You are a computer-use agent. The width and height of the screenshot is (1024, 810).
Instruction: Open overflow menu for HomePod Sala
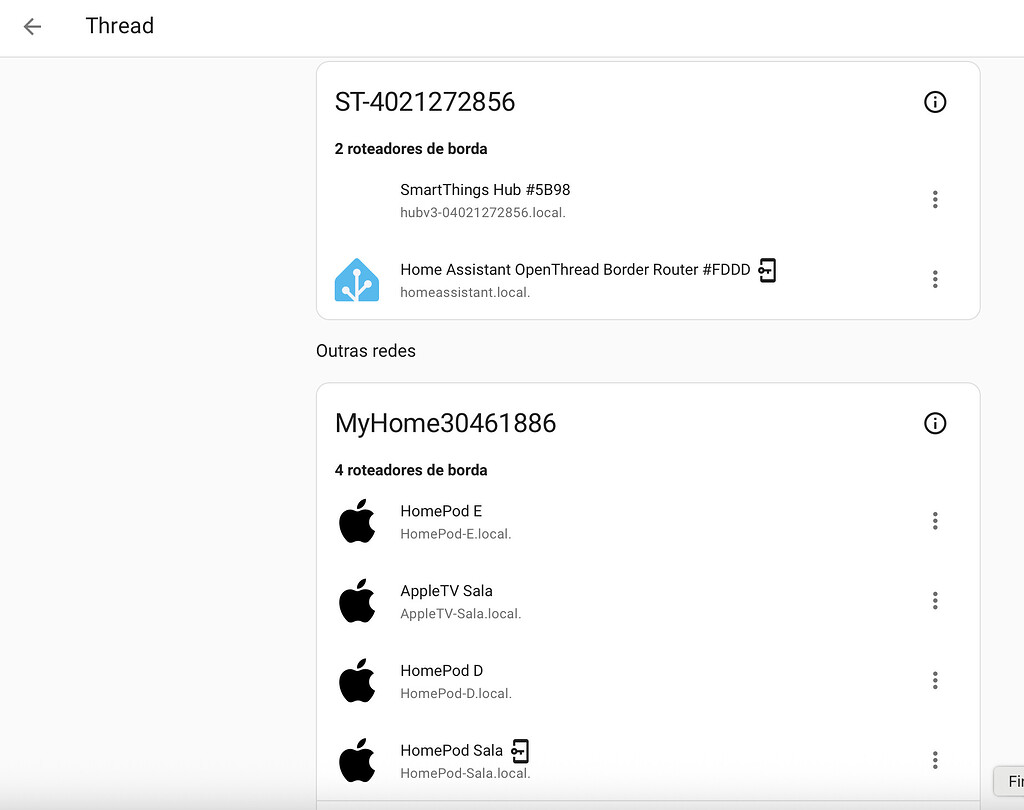[x=935, y=761]
